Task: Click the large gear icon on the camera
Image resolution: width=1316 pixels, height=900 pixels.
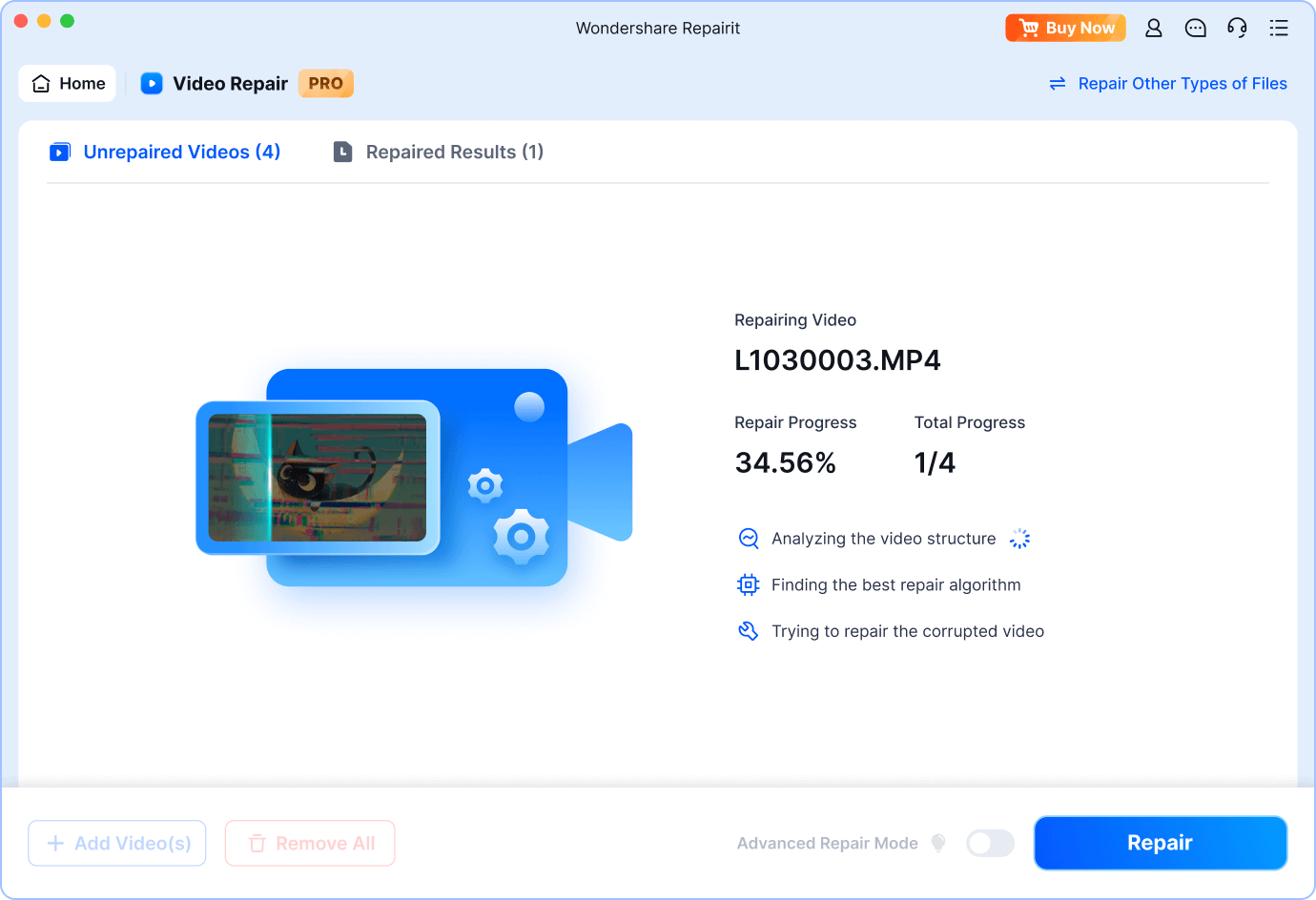Action: coord(521,537)
